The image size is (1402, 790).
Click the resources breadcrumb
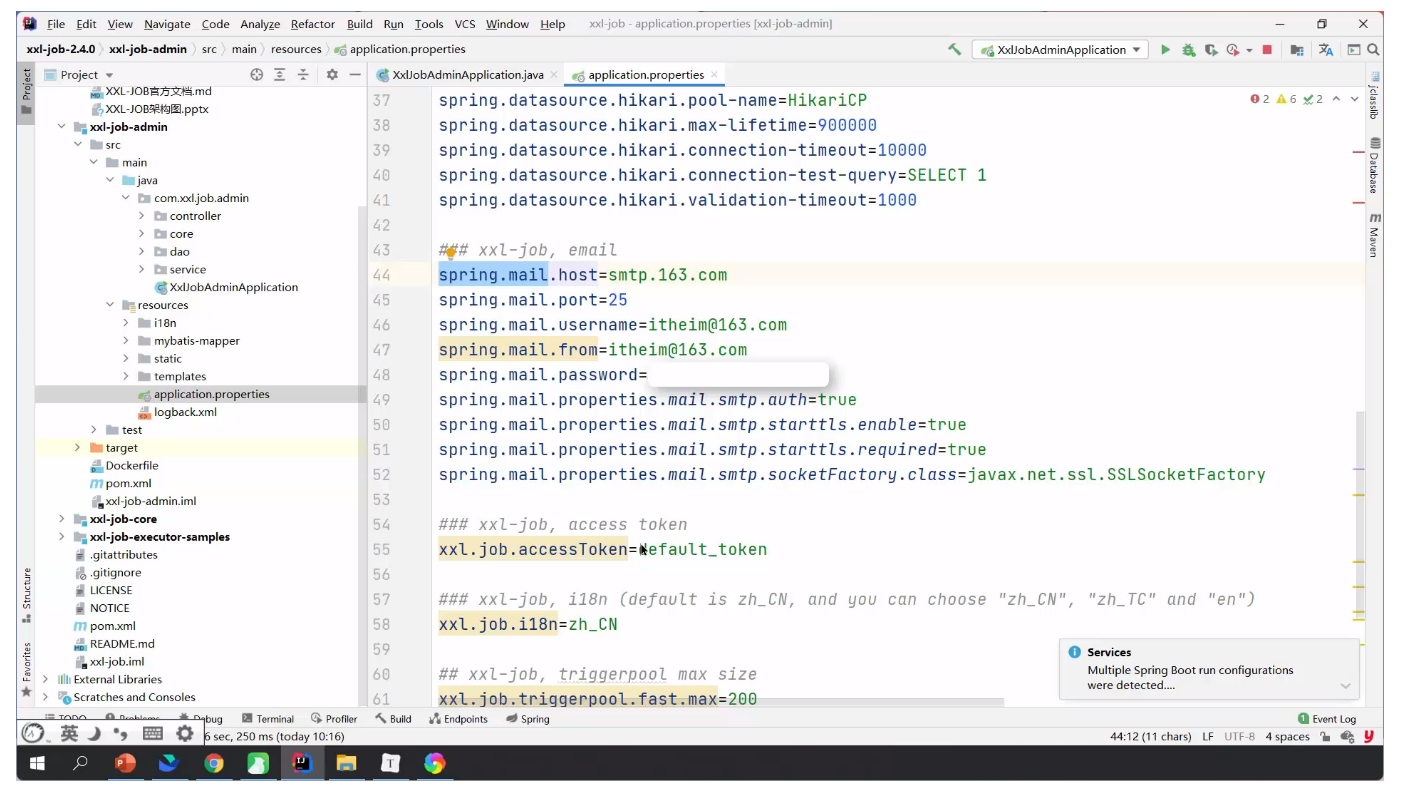click(x=296, y=49)
